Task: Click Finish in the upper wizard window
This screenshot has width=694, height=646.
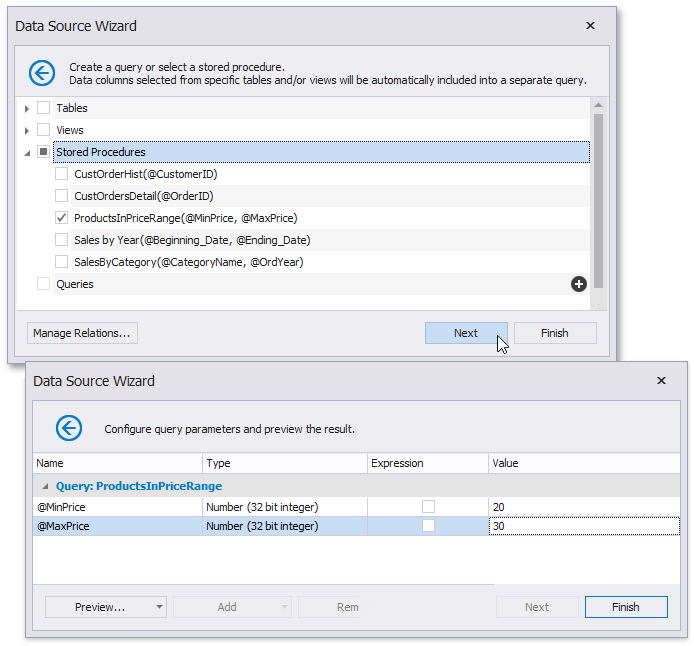Action: 555,333
